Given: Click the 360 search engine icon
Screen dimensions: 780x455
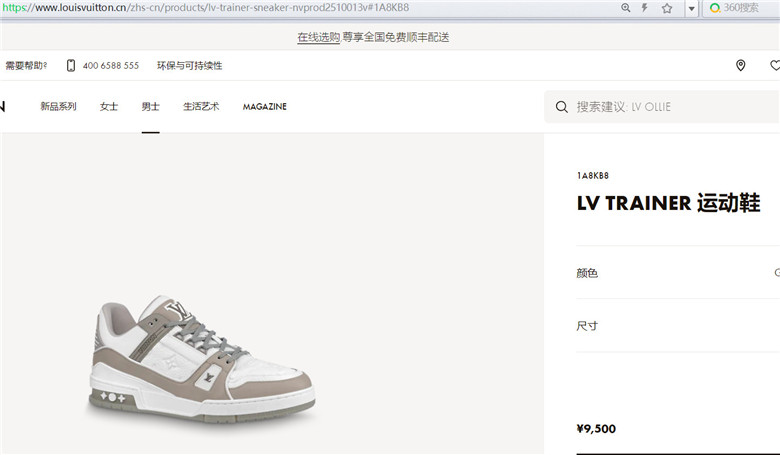Looking at the screenshot, I should (715, 8).
